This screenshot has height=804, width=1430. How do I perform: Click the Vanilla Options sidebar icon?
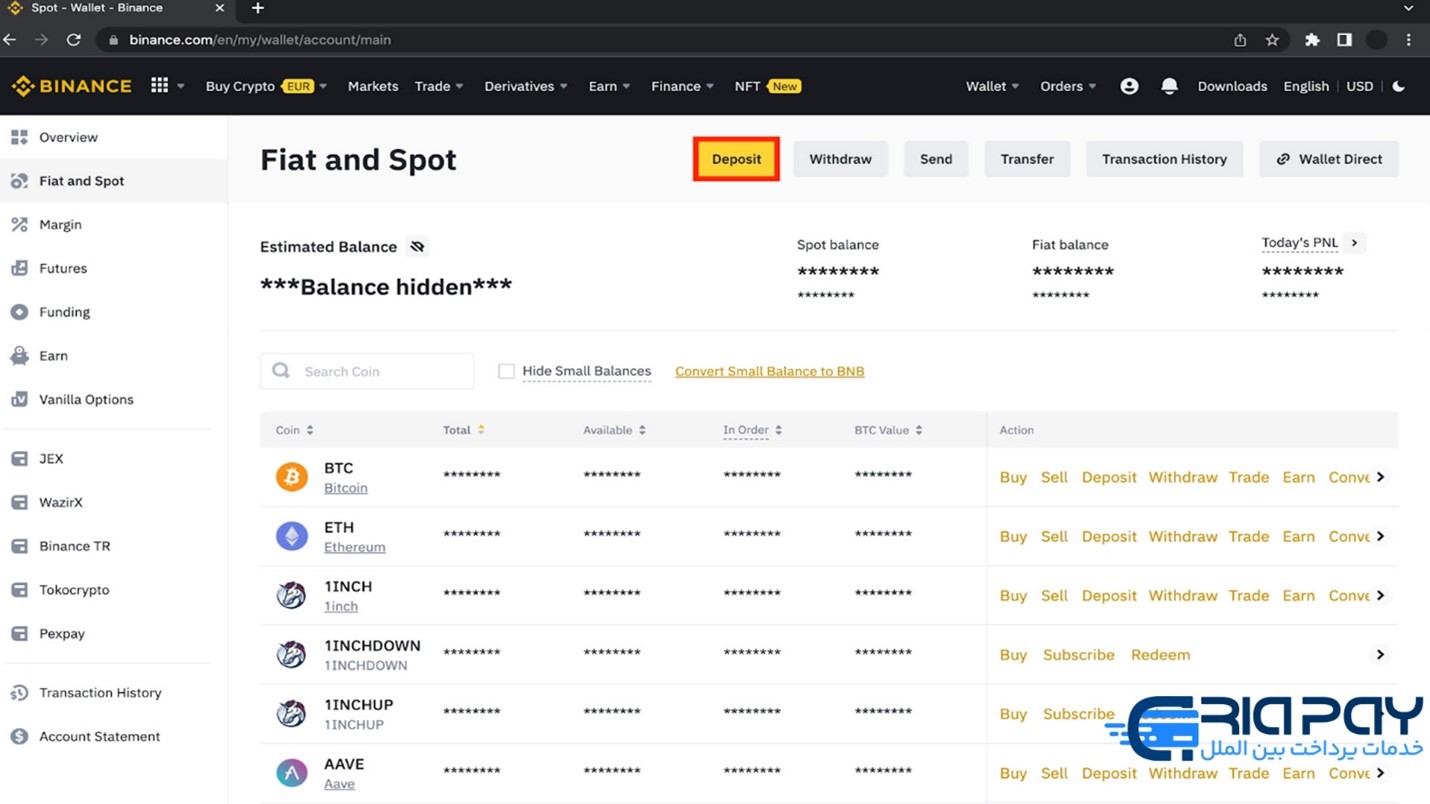pos(19,399)
